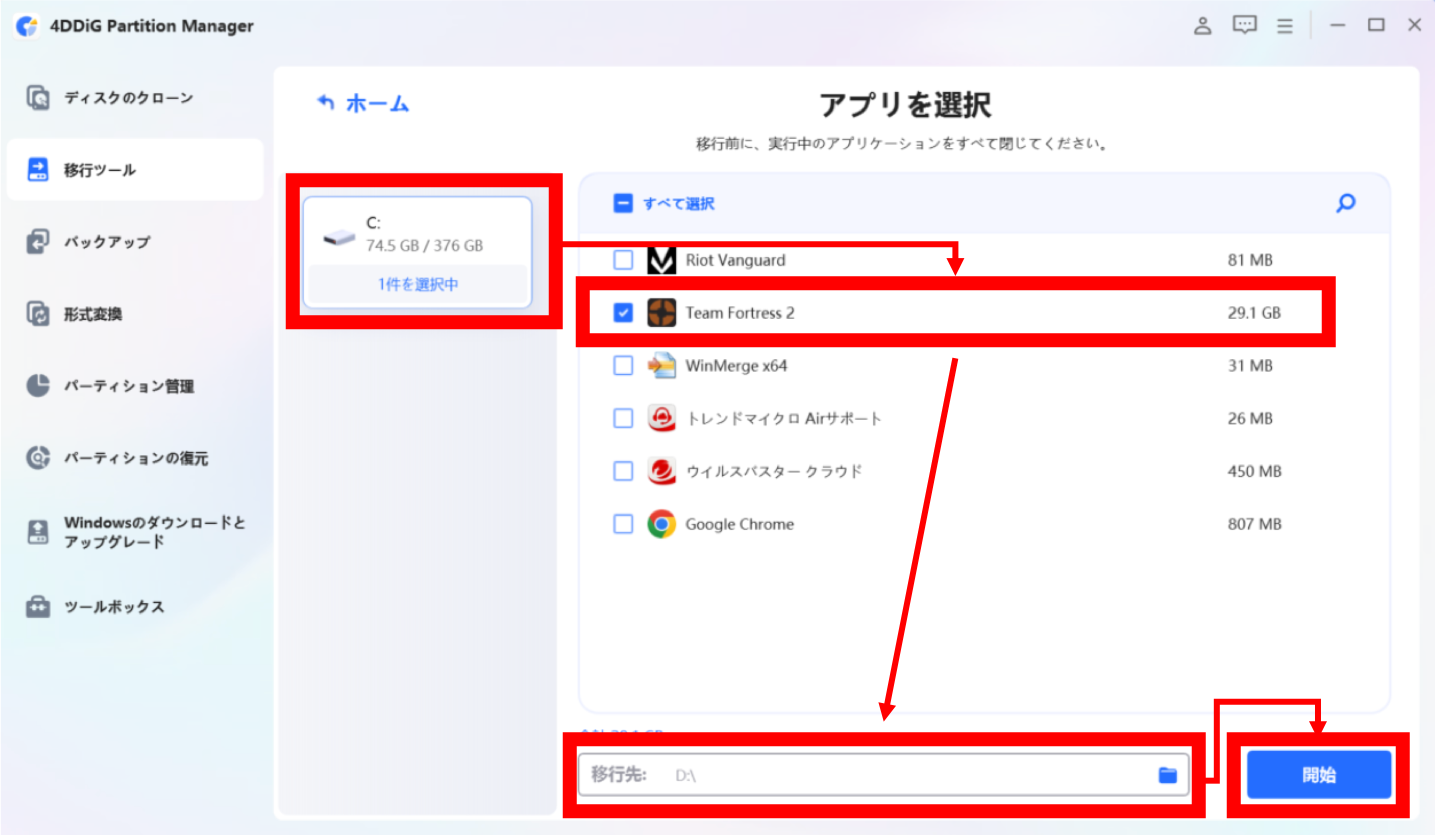Click the Google Chrome name text
The height and width of the screenshot is (835, 1435).
(739, 524)
